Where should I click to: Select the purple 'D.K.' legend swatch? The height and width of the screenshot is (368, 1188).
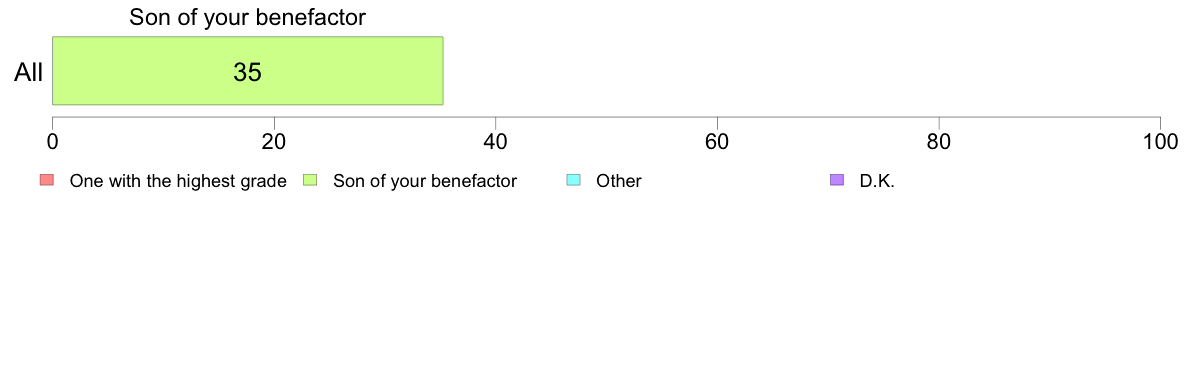[836, 180]
